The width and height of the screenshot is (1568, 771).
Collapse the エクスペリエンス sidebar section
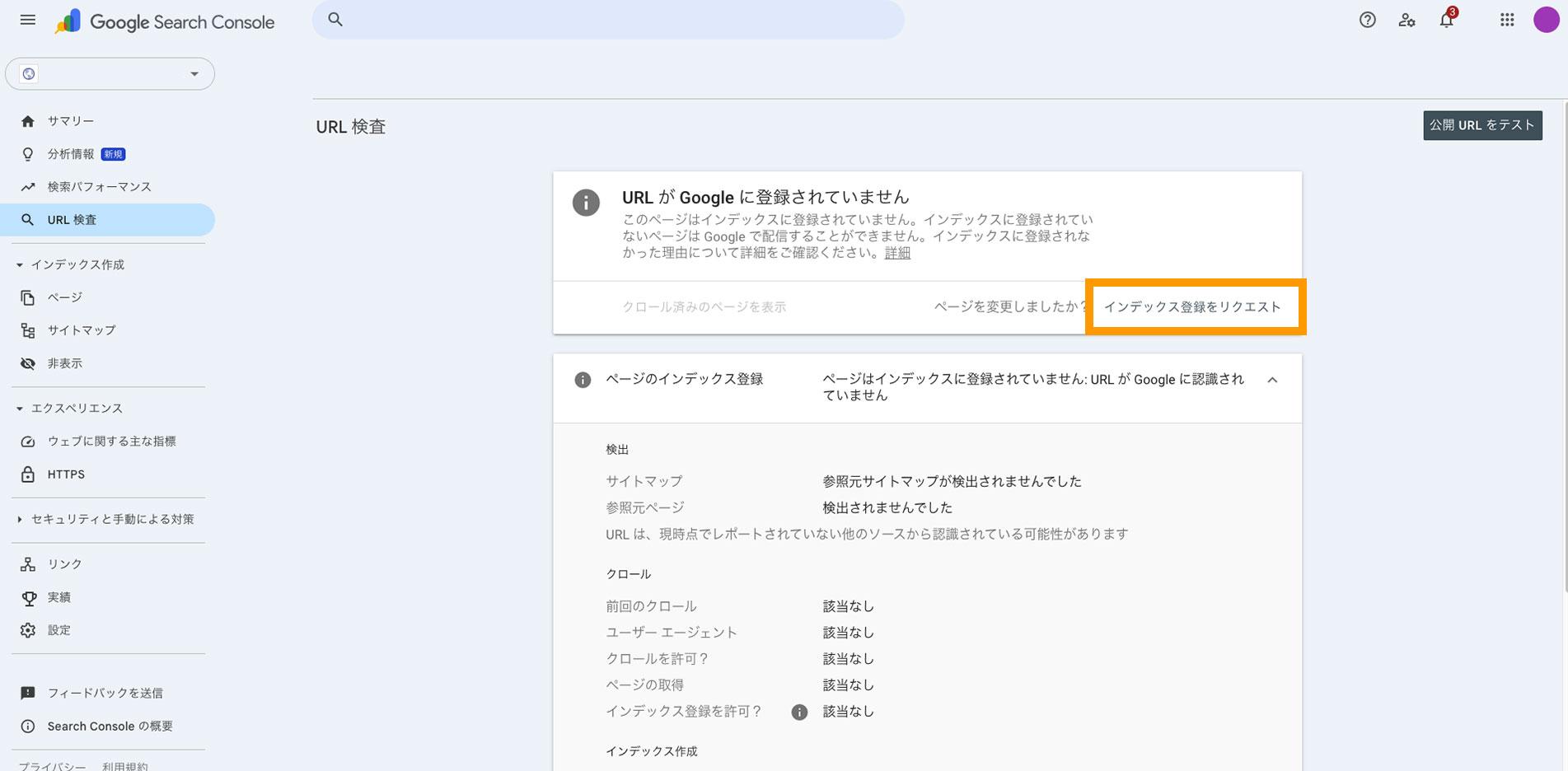[20, 409]
